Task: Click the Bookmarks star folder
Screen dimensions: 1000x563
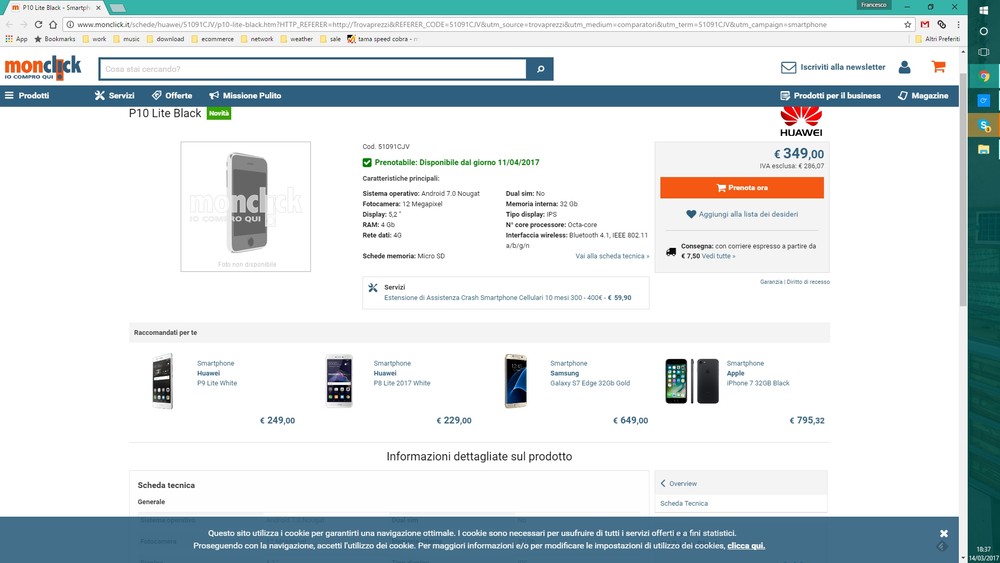Action: [55, 39]
